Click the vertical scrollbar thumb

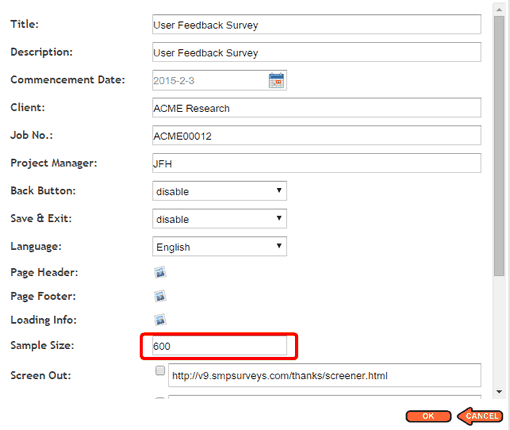(499, 146)
